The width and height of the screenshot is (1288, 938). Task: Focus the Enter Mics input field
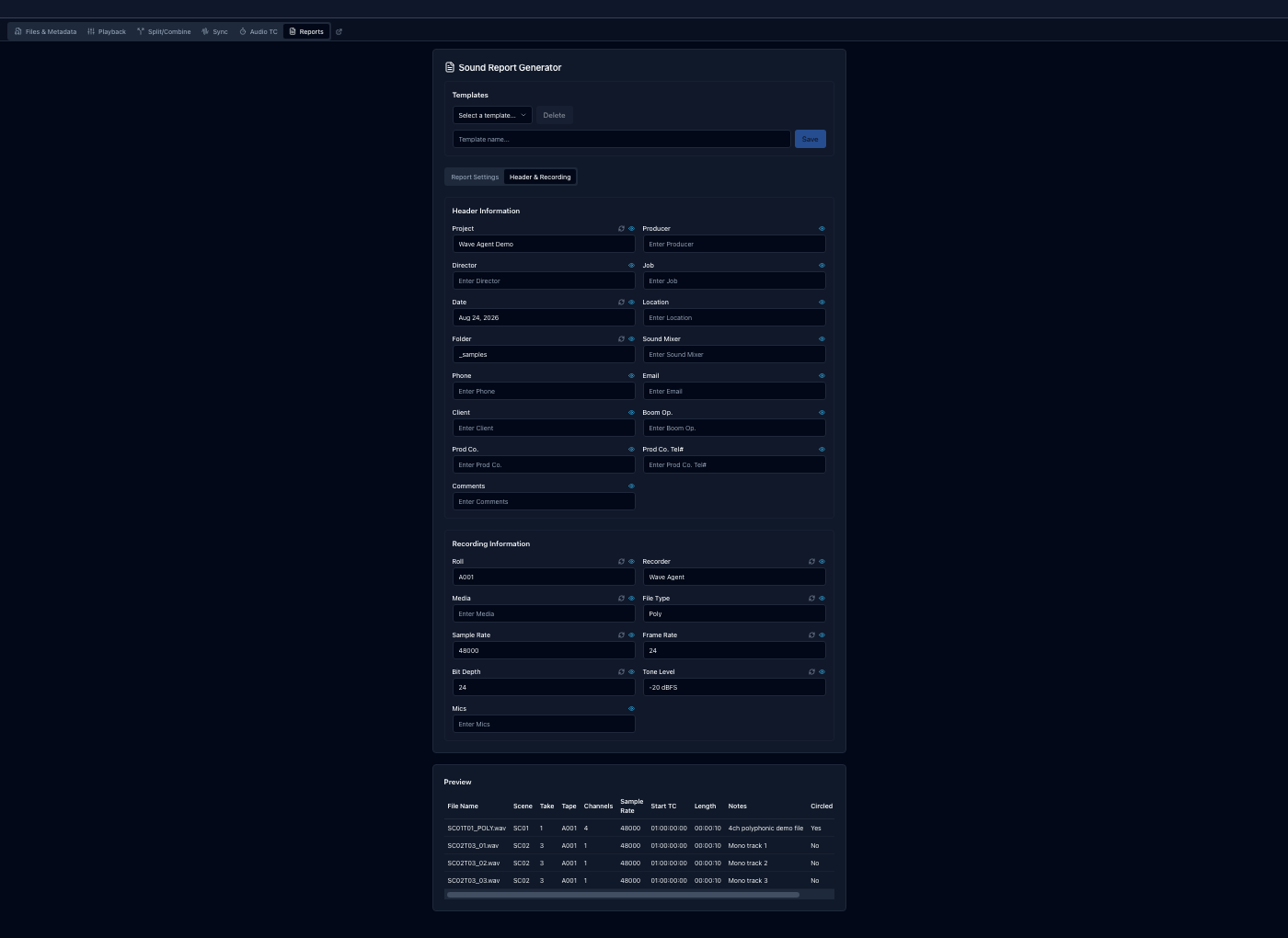(544, 724)
